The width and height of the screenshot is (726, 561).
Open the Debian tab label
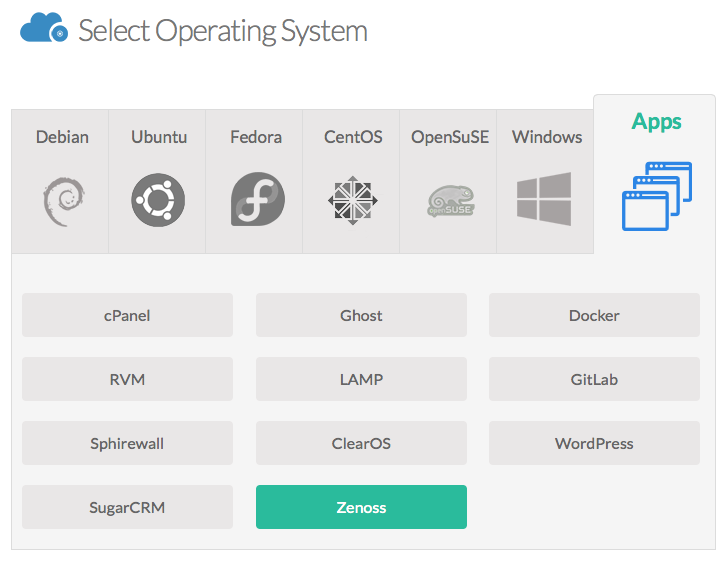[62, 137]
